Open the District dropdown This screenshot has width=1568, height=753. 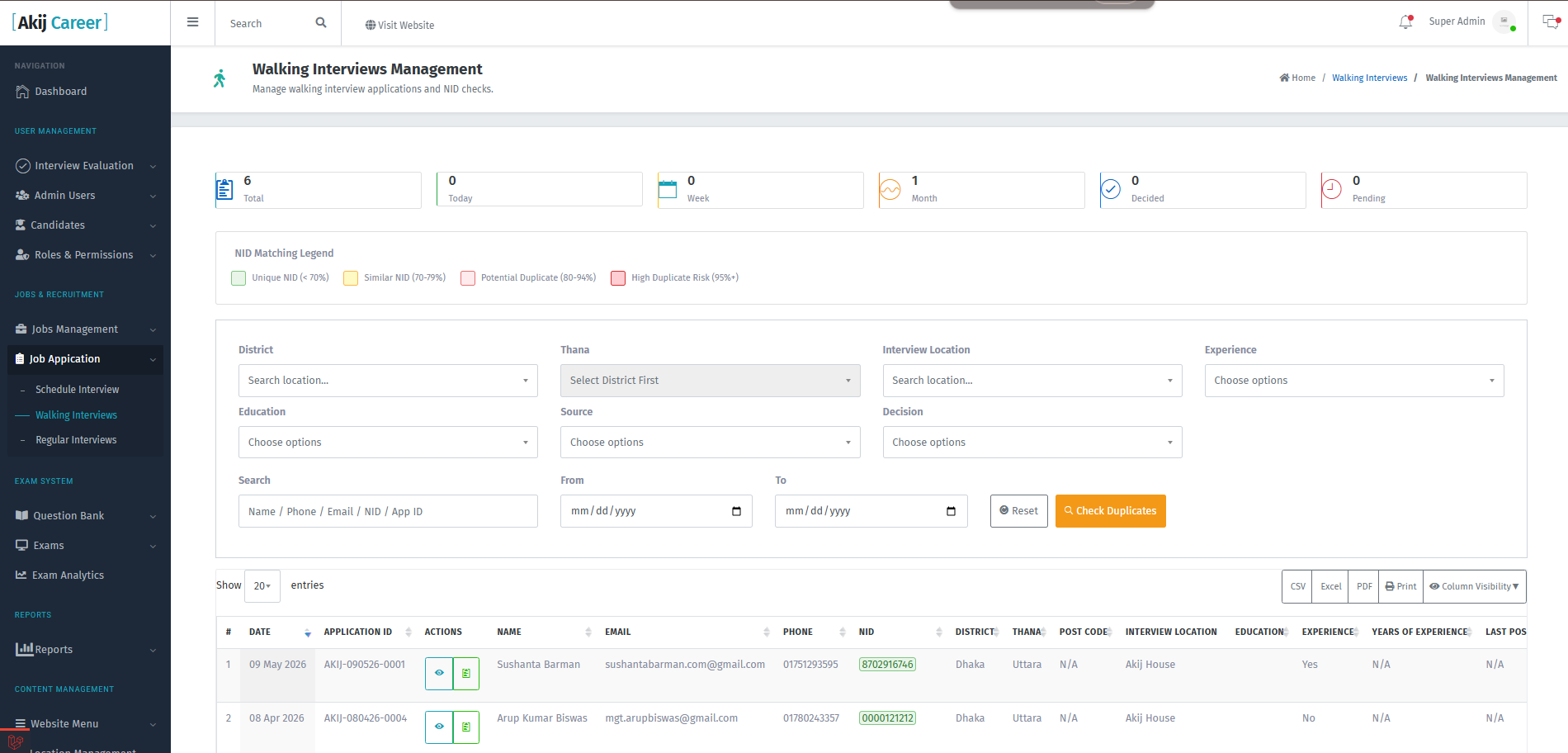[x=388, y=381]
